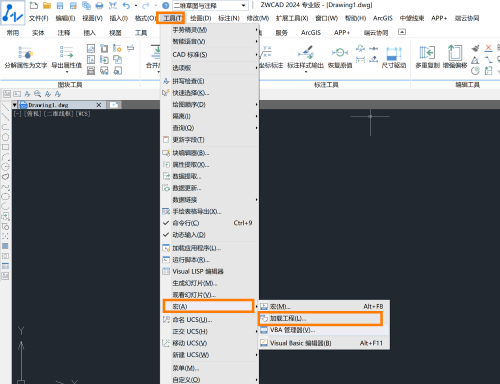500x384 pixels.
Task: Open the 扩展工具(X) menu
Action: [292, 18]
